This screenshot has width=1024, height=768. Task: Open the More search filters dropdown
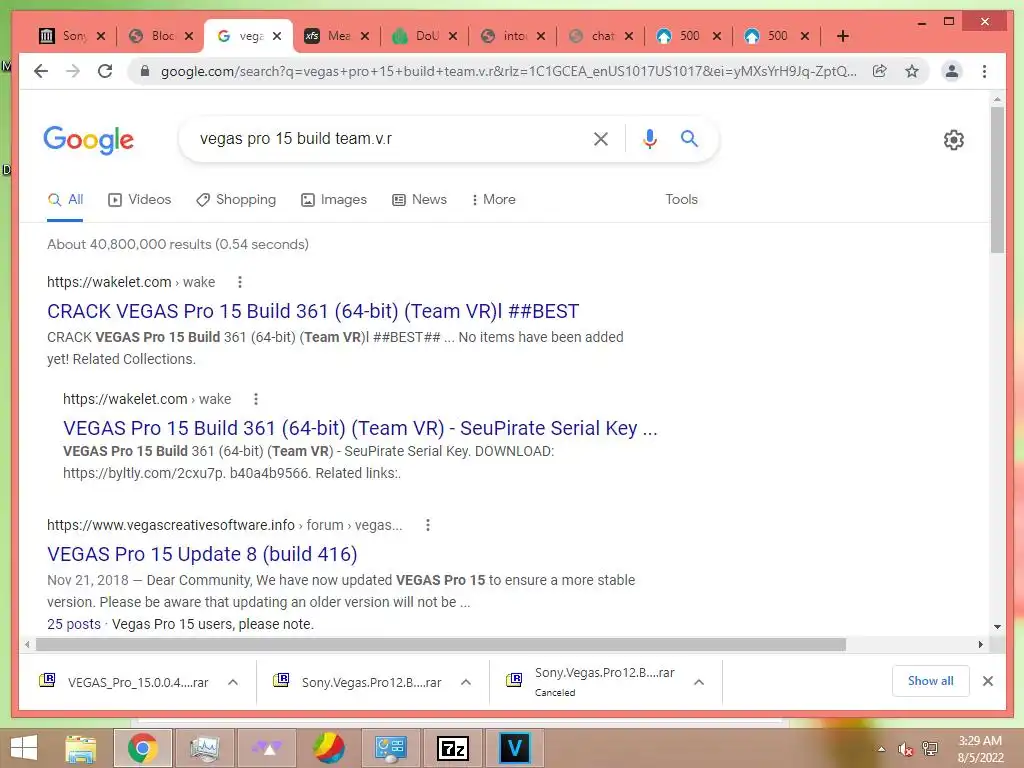[x=493, y=199]
